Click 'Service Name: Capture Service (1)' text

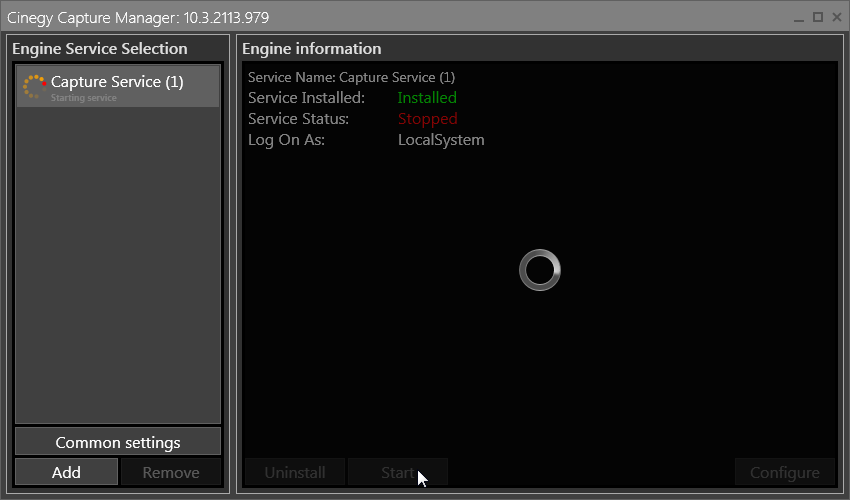[x=351, y=78]
